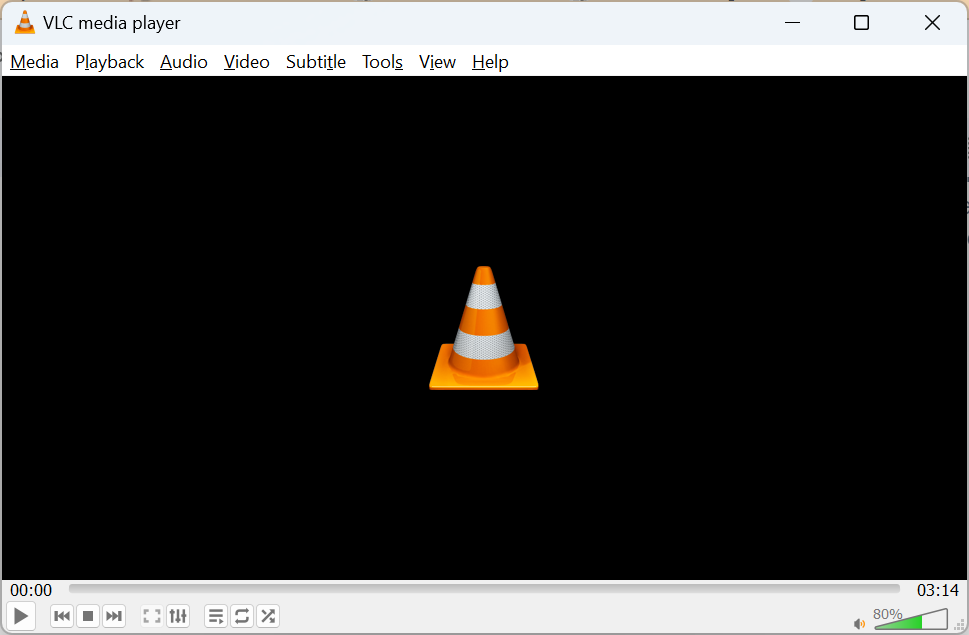Toggle loop playback mode

pyautogui.click(x=241, y=616)
